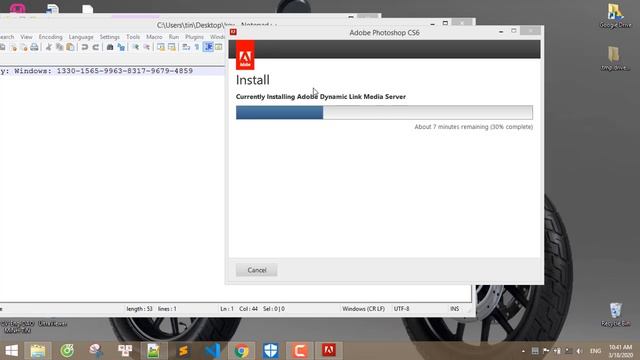Click the Save All icon in Notepad++ toolbar
Image resolution: width=640 pixels, height=360 pixels.
(x=3, y=47)
